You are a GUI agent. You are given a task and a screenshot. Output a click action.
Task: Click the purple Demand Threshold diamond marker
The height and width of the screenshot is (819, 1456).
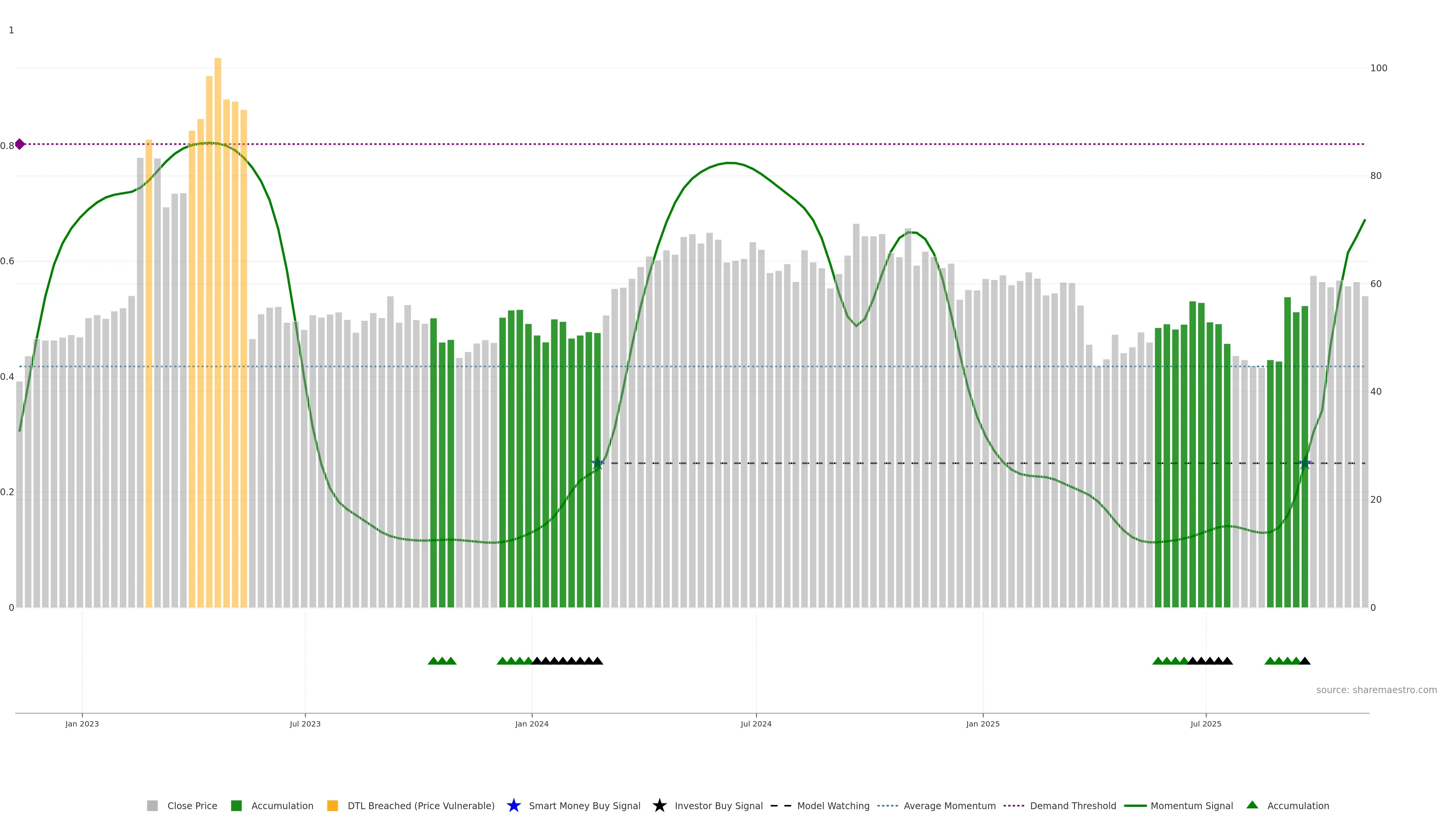click(20, 144)
